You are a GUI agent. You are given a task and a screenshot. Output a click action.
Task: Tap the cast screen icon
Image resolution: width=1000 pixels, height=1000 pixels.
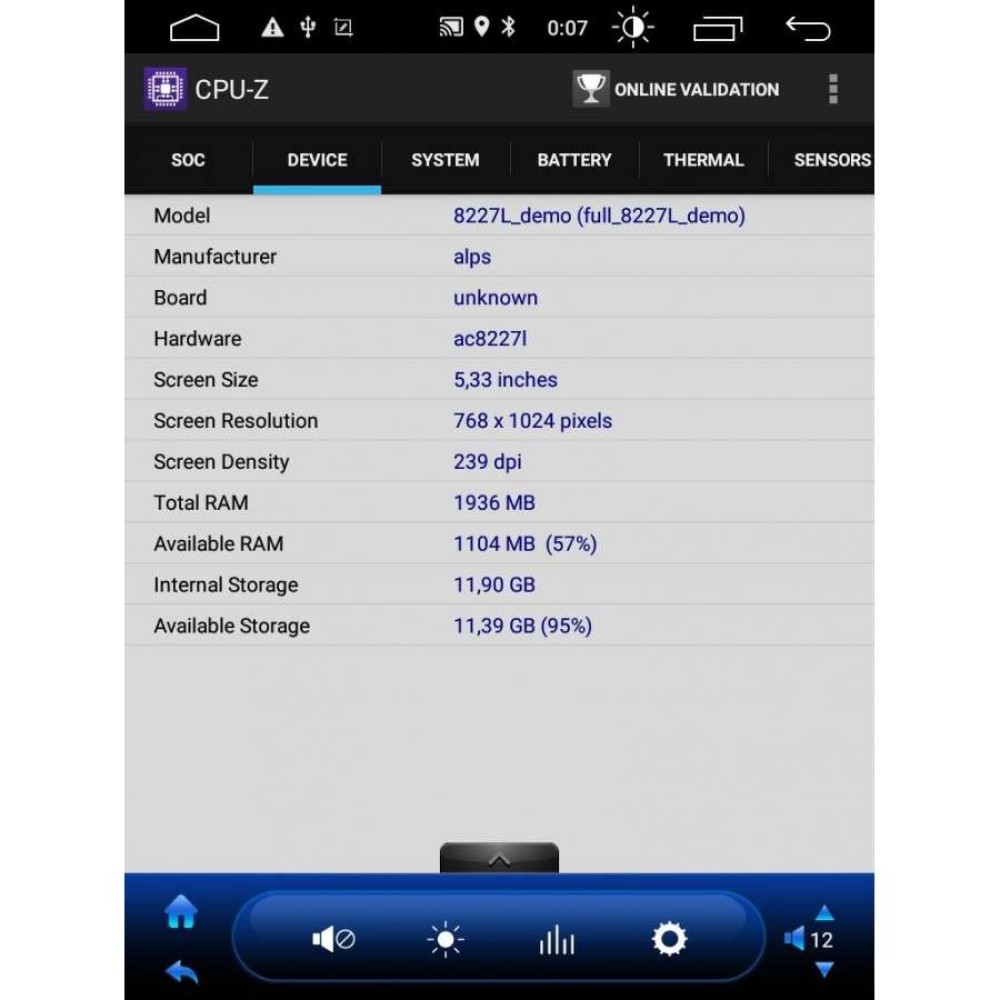point(451,27)
